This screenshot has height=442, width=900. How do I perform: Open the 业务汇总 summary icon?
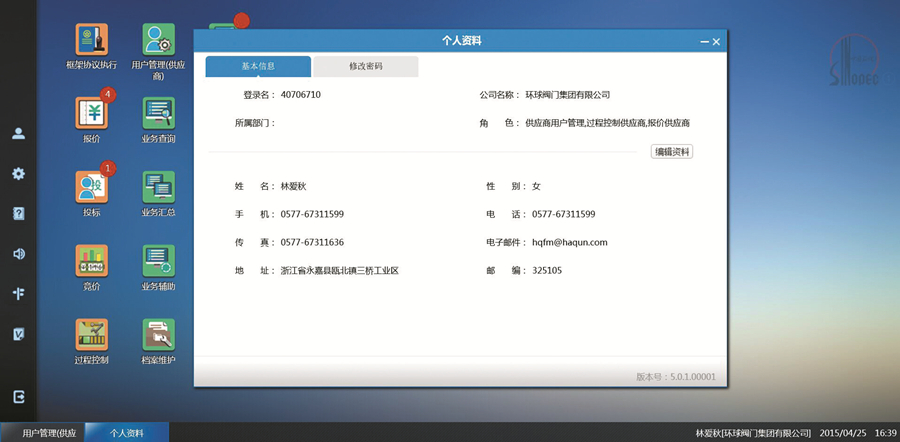pyautogui.click(x=158, y=186)
